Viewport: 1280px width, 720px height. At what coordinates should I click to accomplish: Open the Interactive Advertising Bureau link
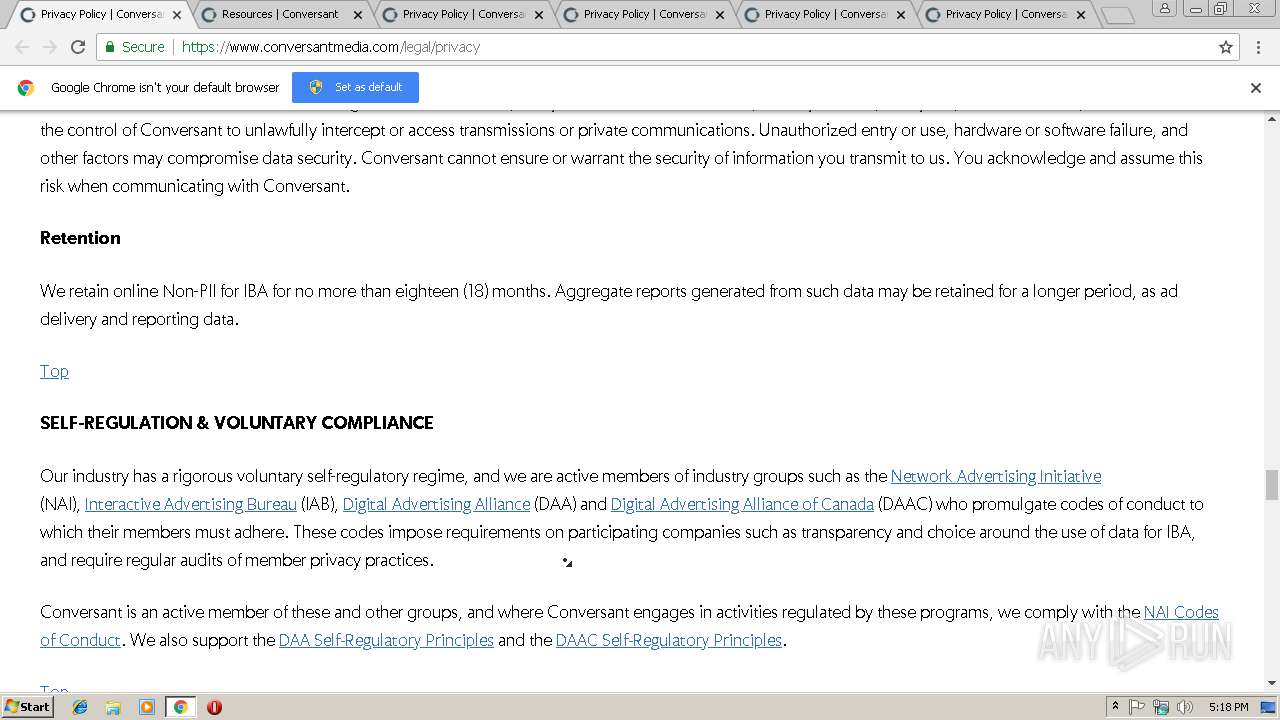(x=191, y=504)
